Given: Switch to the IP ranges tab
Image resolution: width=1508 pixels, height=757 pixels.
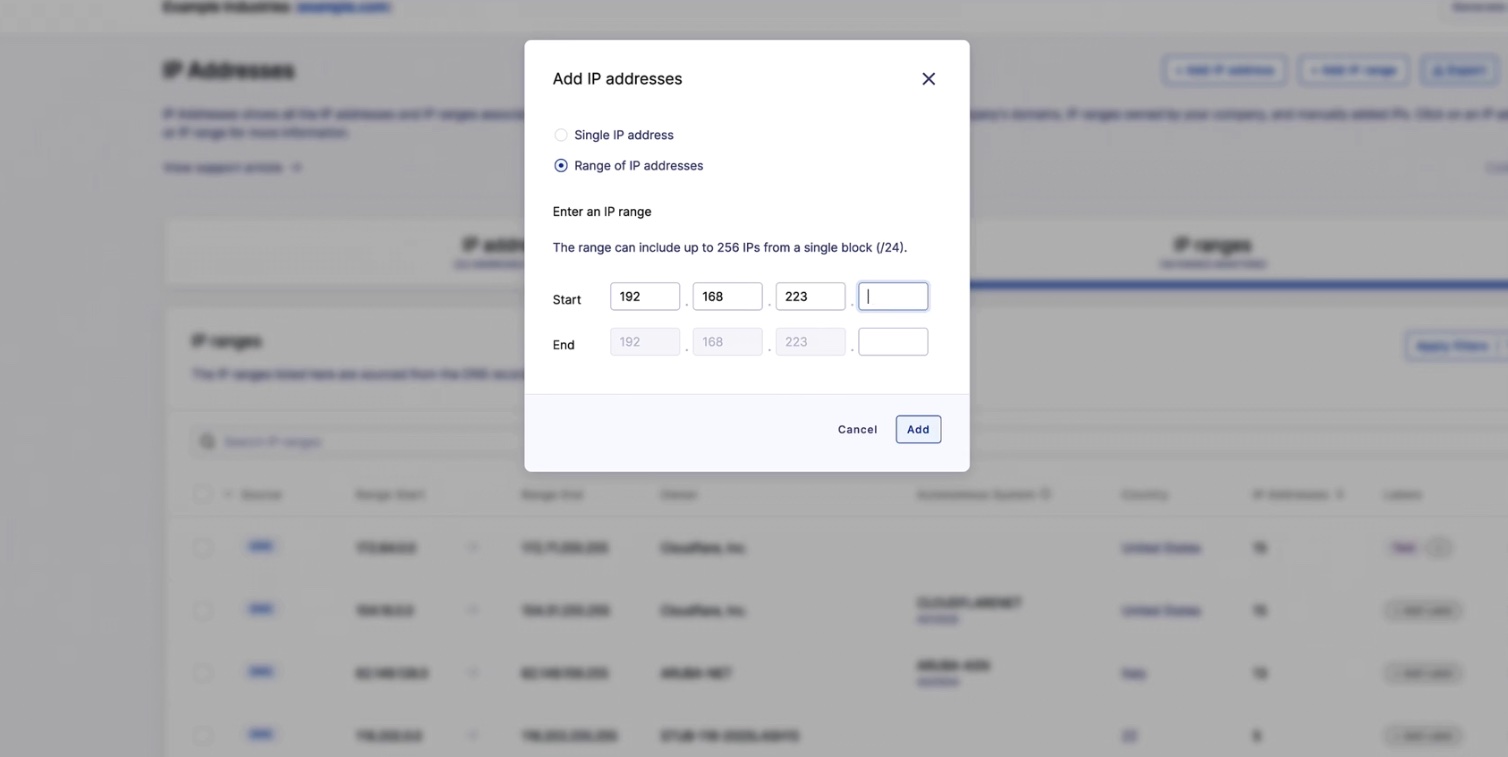Looking at the screenshot, I should tap(1212, 250).
